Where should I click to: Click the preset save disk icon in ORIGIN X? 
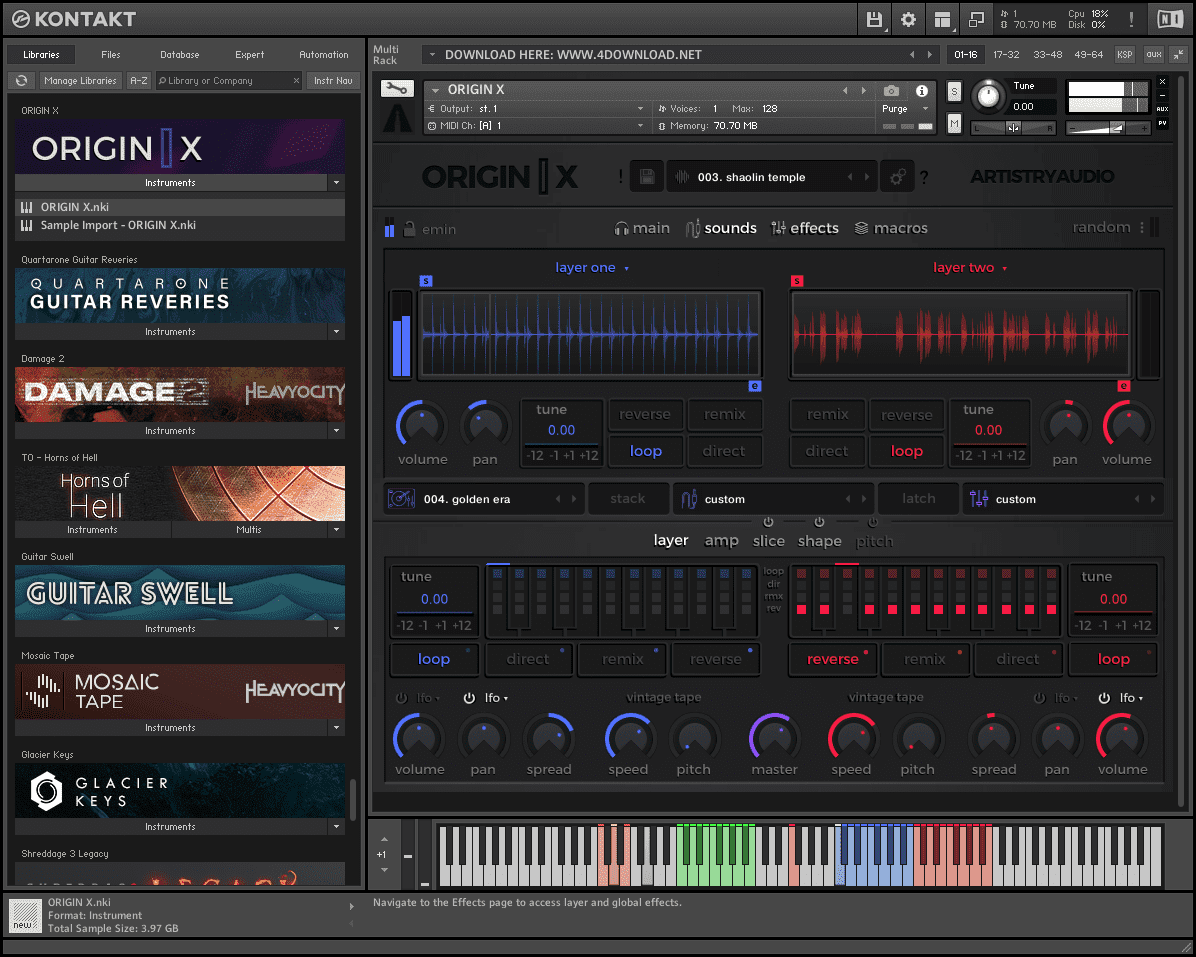click(647, 177)
